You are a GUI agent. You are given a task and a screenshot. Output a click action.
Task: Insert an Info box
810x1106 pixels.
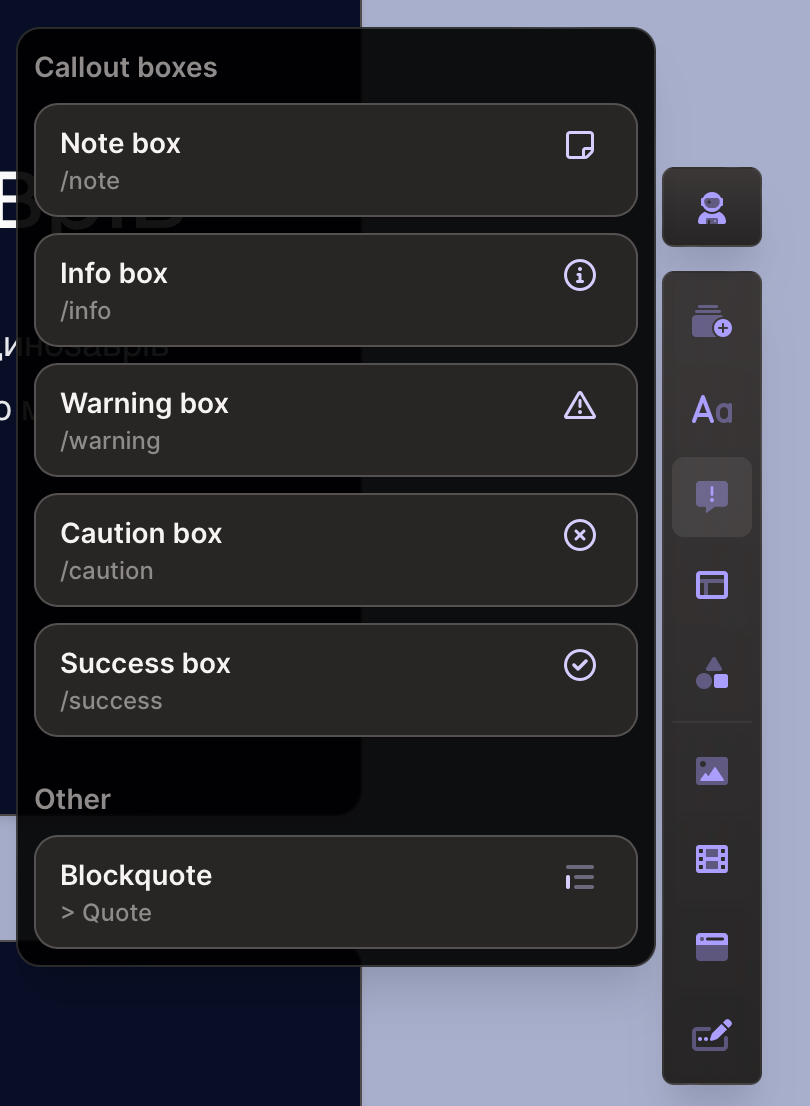[300, 290]
